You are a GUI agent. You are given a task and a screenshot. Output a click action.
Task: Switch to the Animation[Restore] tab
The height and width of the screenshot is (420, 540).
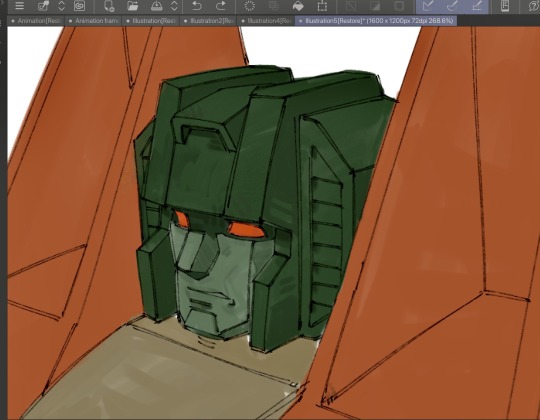coord(36,21)
